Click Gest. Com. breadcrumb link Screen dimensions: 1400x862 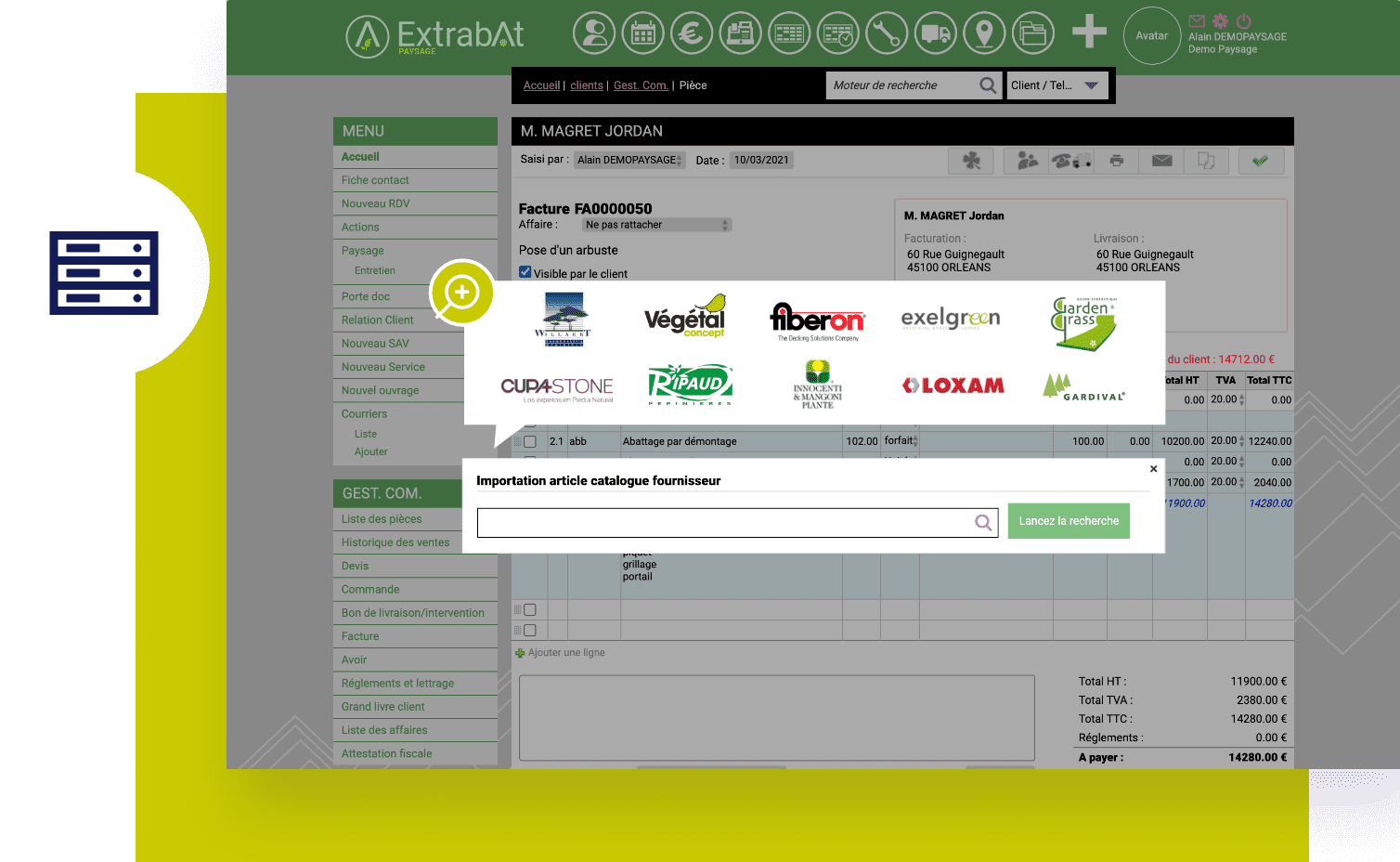pyautogui.click(x=641, y=85)
